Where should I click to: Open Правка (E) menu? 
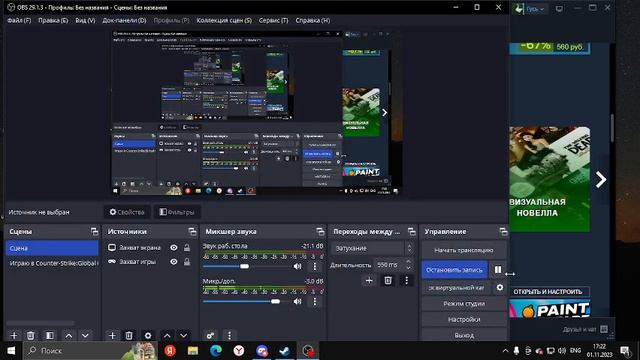(53, 20)
